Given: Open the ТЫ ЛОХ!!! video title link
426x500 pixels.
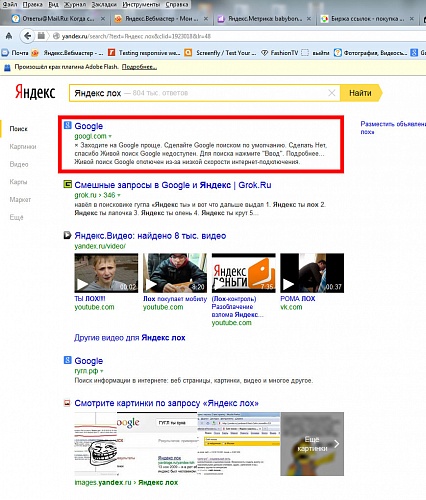Looking at the screenshot, I should click(x=90, y=299).
